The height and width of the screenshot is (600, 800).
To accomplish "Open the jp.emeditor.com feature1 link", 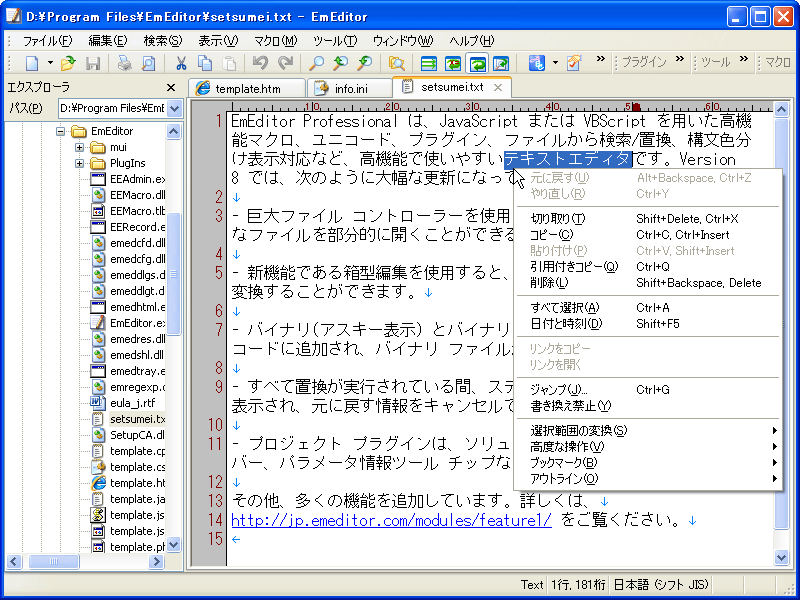I will (391, 520).
